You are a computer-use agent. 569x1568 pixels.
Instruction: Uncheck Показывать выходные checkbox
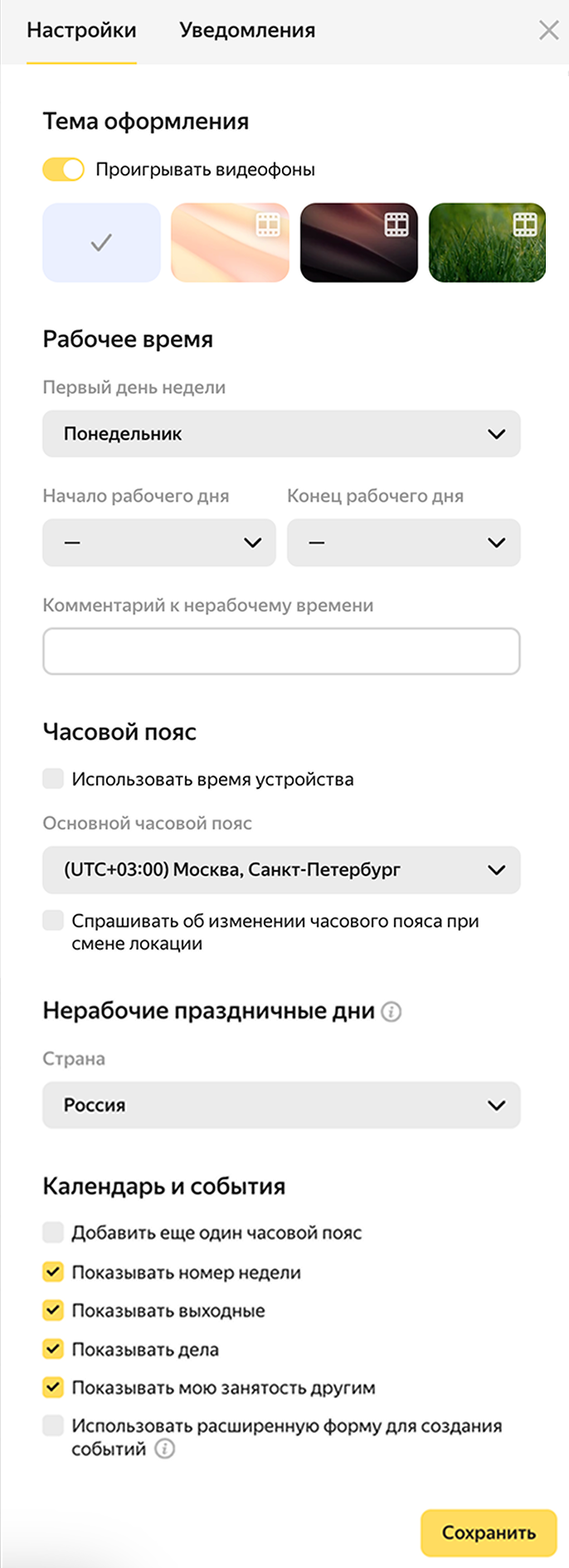54,1310
